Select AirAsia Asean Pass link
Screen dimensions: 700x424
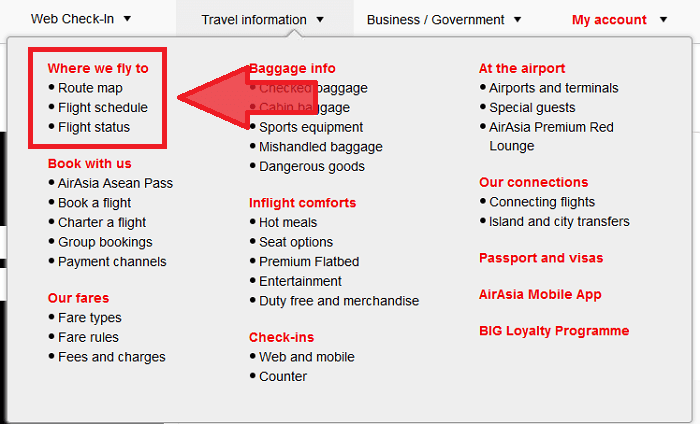(115, 183)
